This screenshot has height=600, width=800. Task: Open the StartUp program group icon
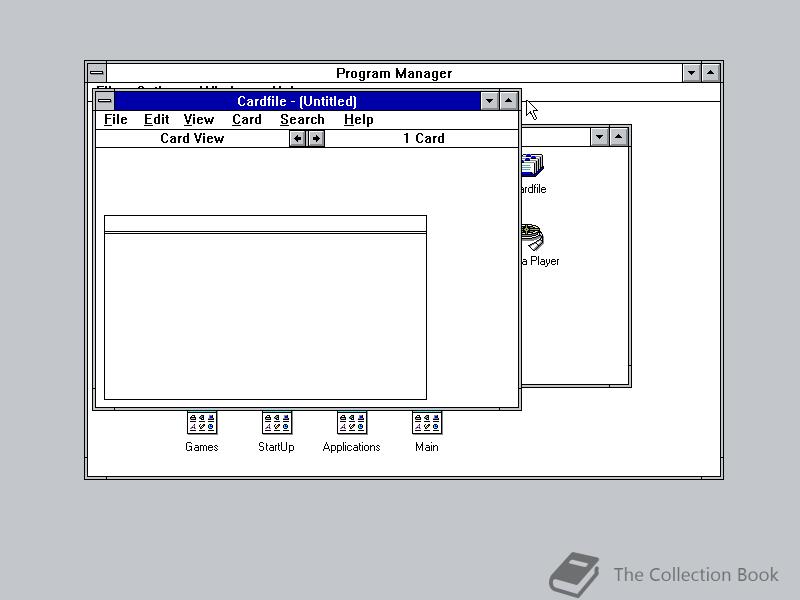pos(277,423)
